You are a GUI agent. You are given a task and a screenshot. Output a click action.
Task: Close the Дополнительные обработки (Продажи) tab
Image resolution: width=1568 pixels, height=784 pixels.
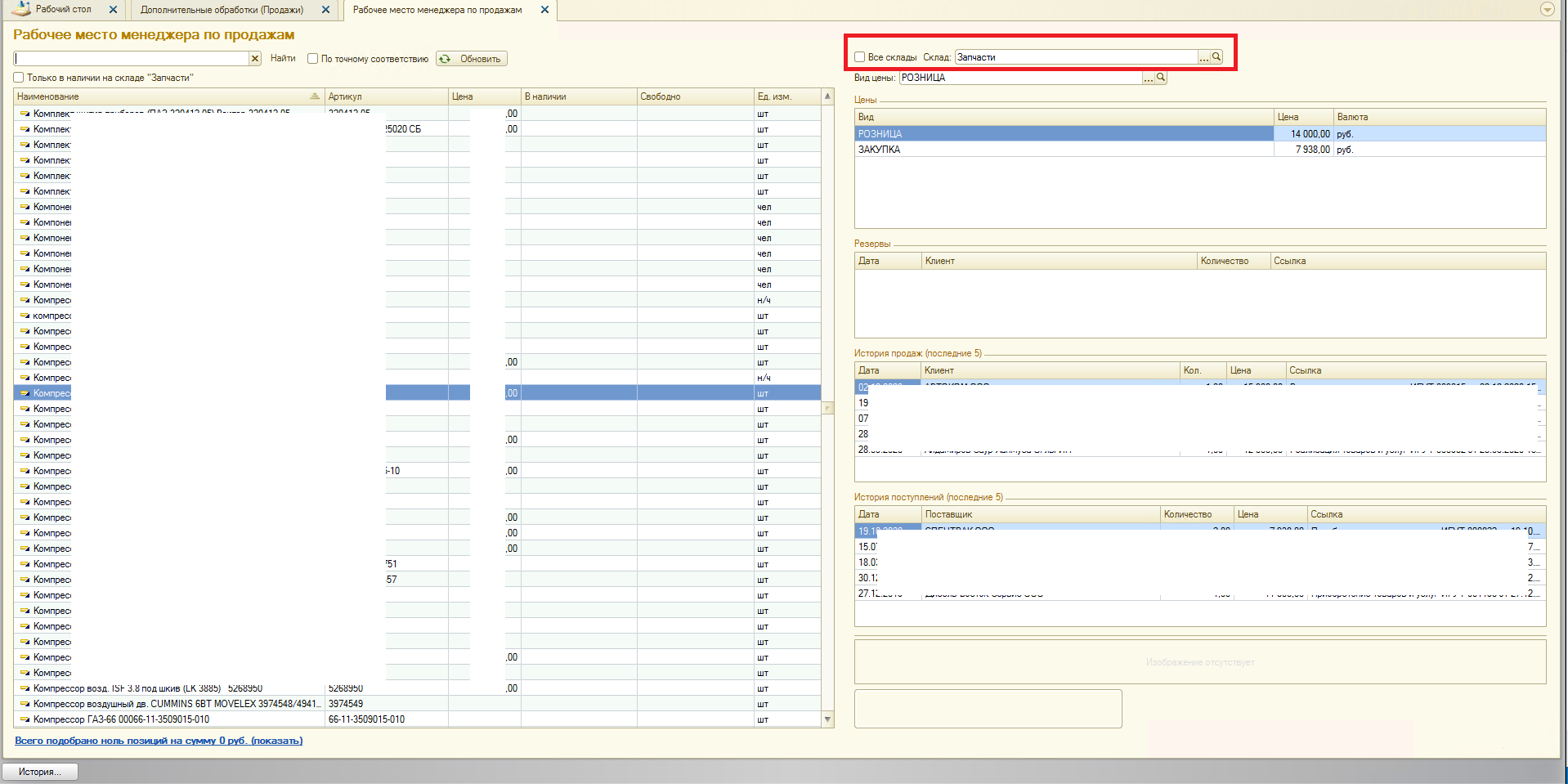pos(325,10)
